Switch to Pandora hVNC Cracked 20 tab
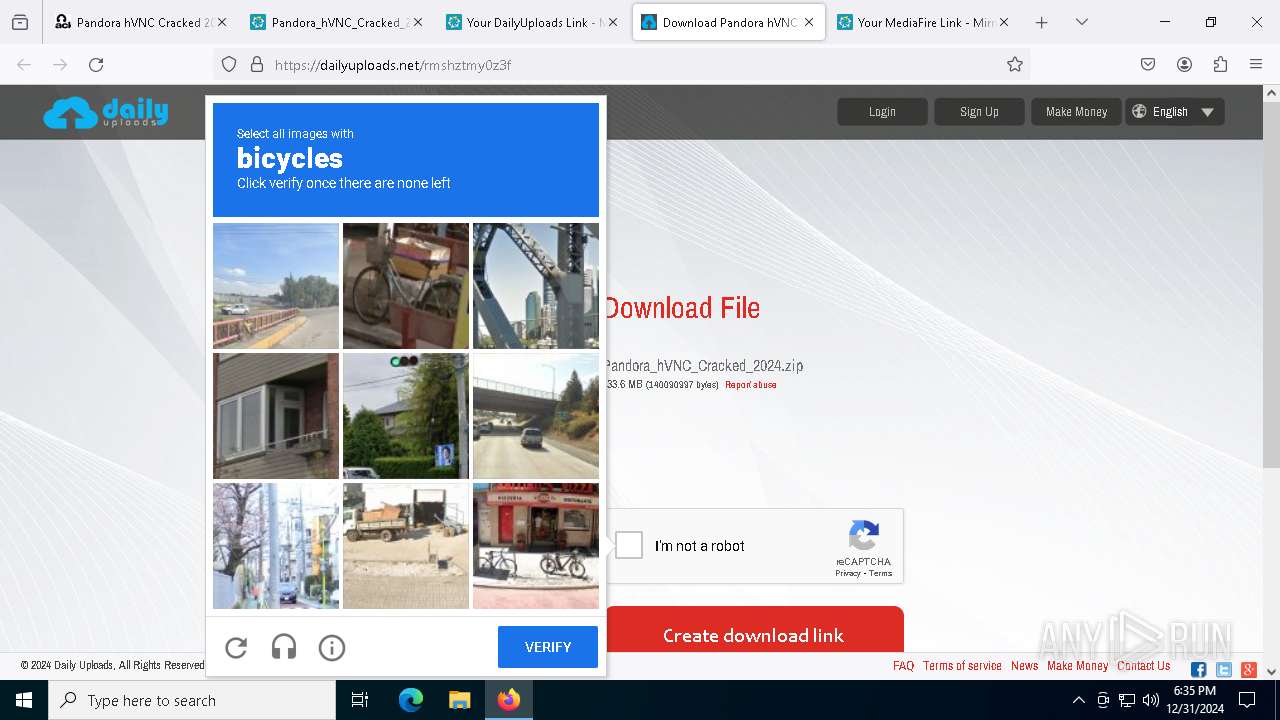The image size is (1280, 720). click(x=138, y=22)
